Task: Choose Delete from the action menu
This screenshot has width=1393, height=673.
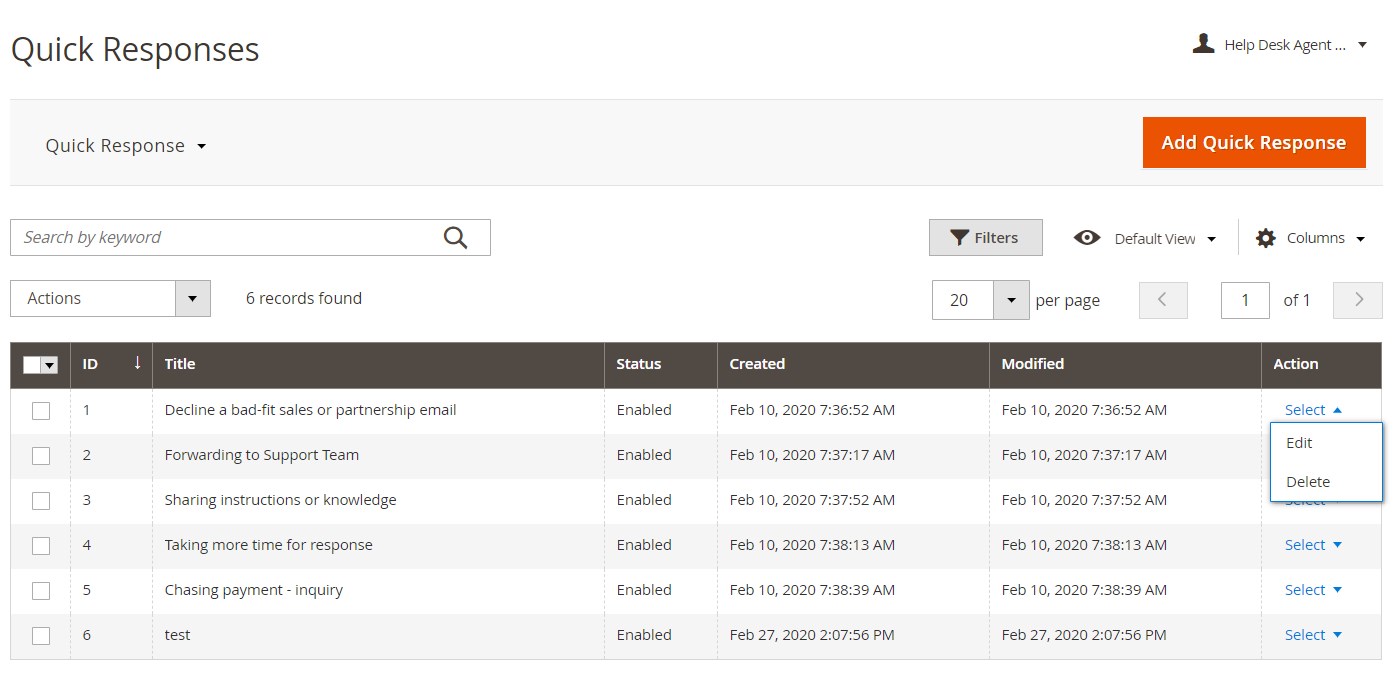Action: click(x=1326, y=482)
